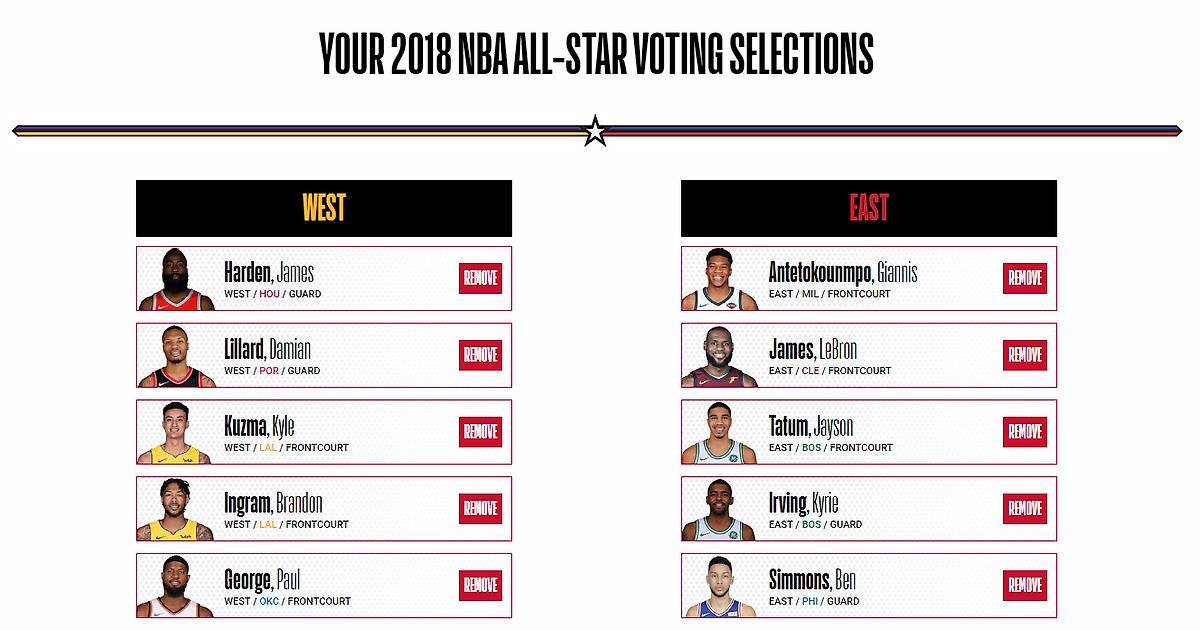Remove Kyle Kuzma from selections

click(x=480, y=432)
